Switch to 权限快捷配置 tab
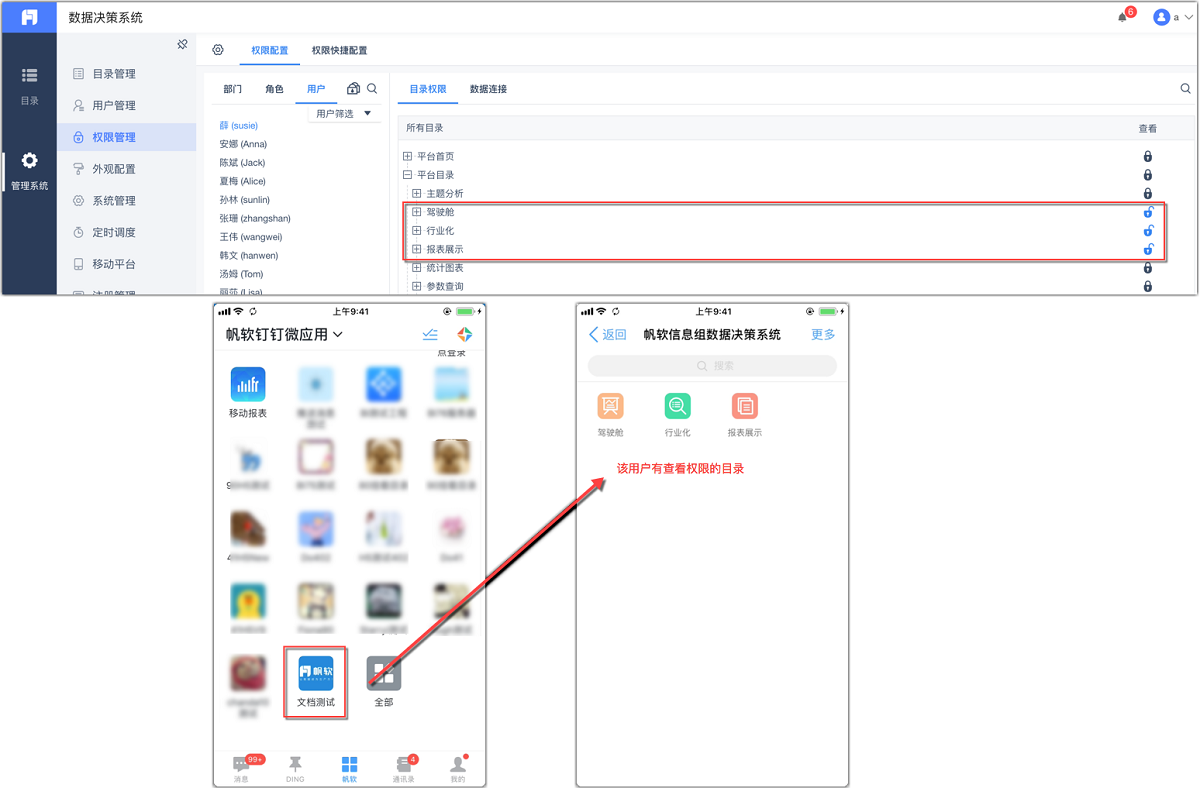Image resolution: width=1200 pixels, height=788 pixels. point(339,50)
